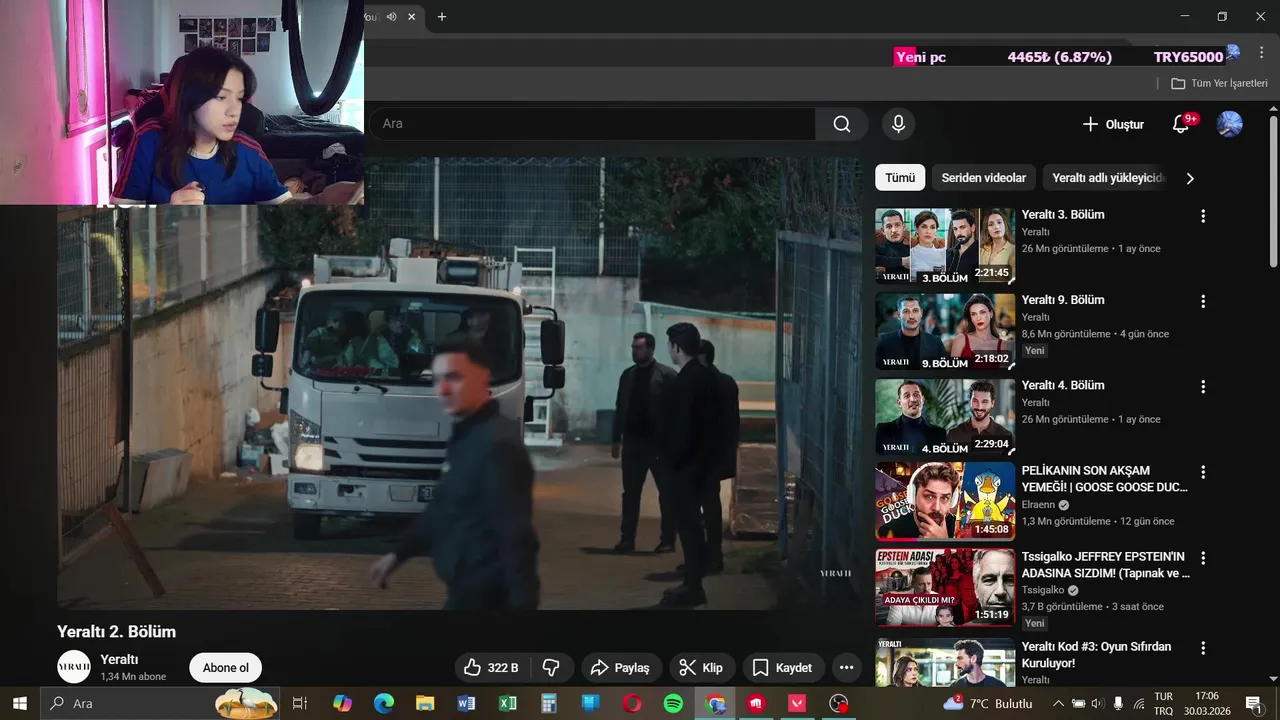Image resolution: width=1280 pixels, height=720 pixels.
Task: Show hidden system tray icons chevron
Action: (1058, 704)
